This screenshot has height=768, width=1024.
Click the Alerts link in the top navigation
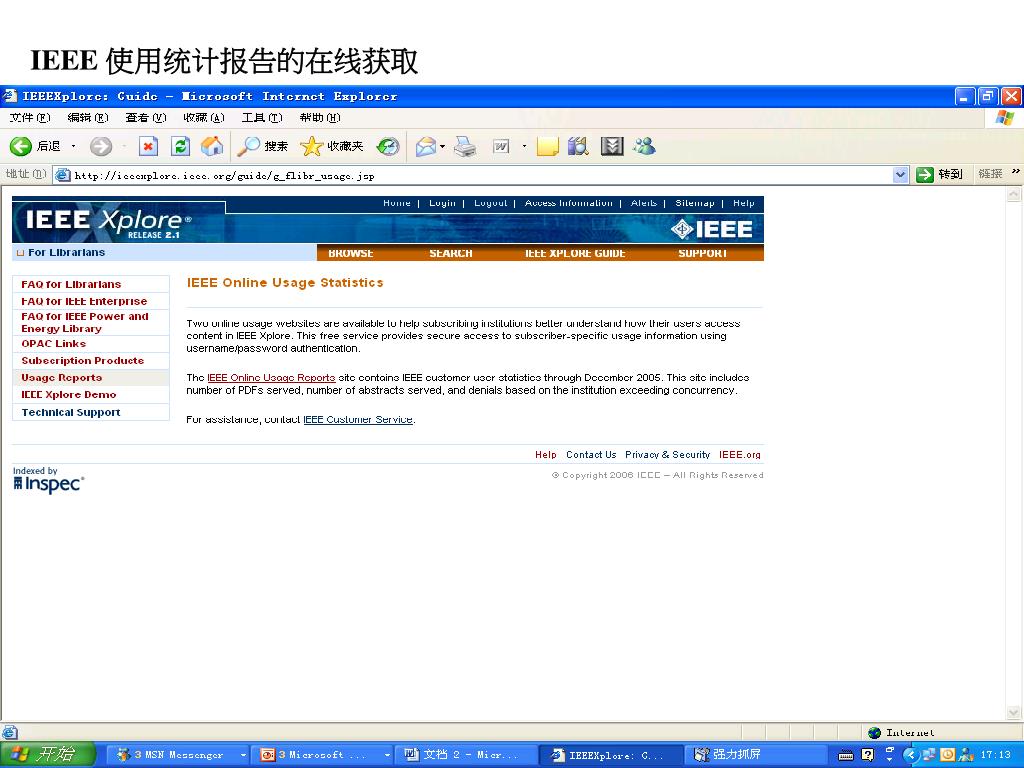coord(644,203)
